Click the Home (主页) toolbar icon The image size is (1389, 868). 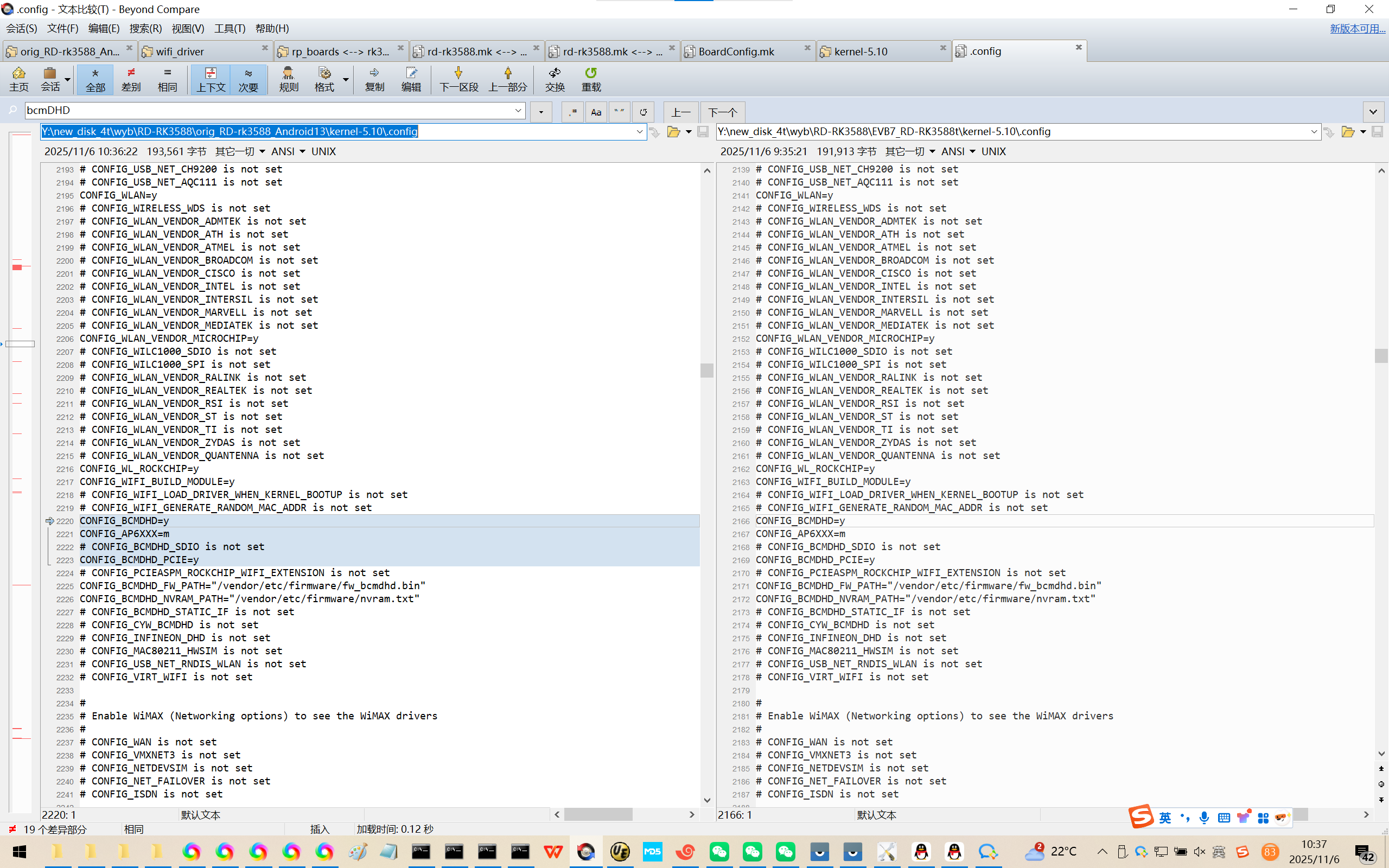[x=18, y=79]
